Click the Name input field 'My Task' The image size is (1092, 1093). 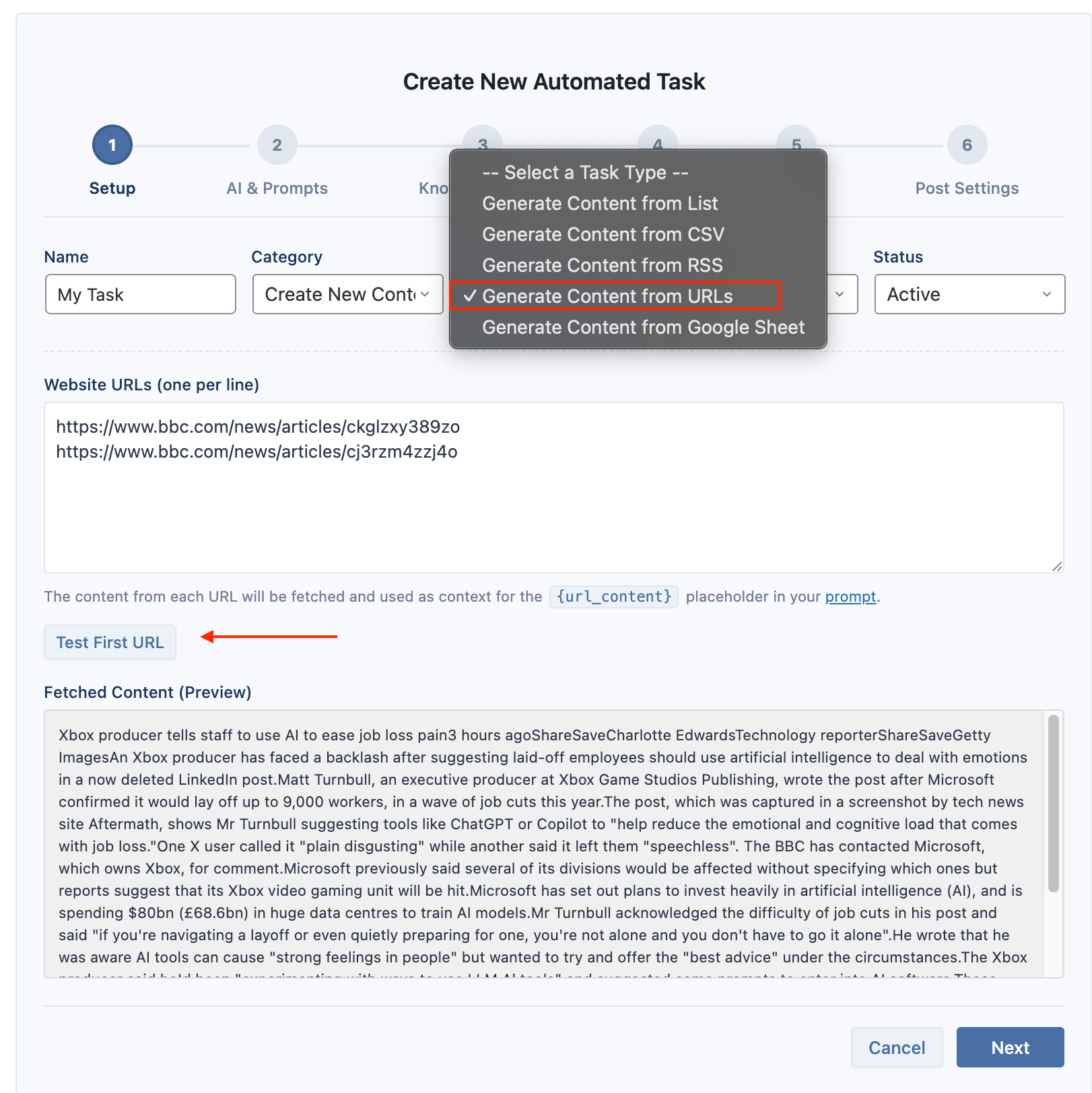click(141, 294)
